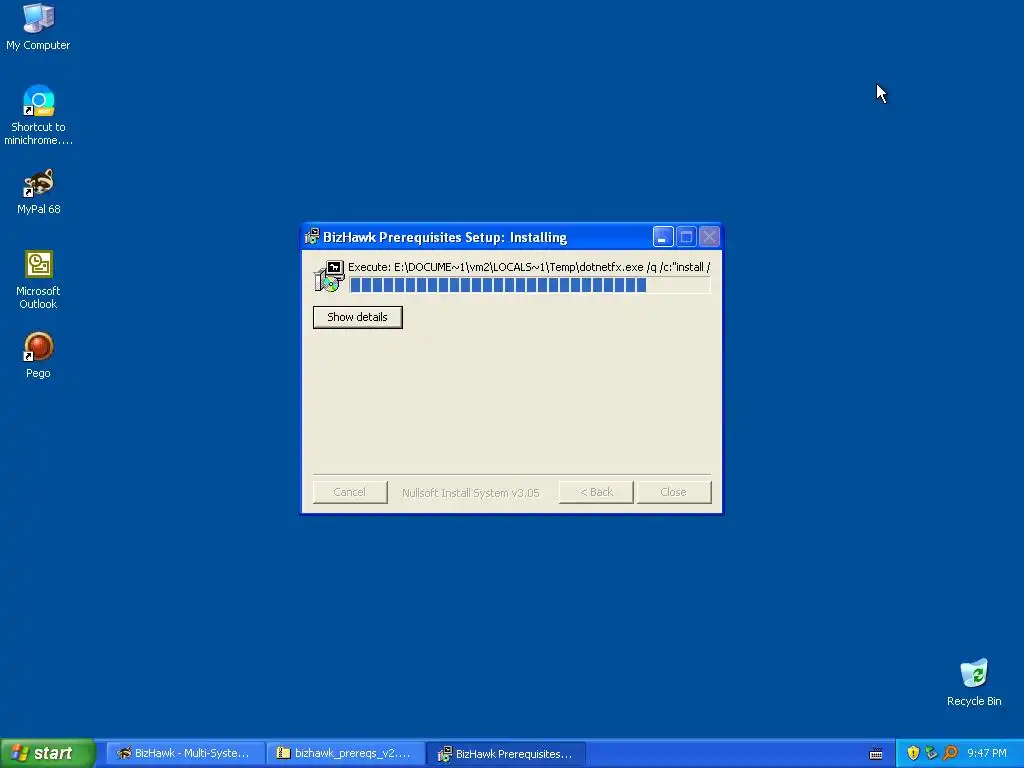
Task: Select the Shortcut to minichrome icon
Action: point(38,115)
